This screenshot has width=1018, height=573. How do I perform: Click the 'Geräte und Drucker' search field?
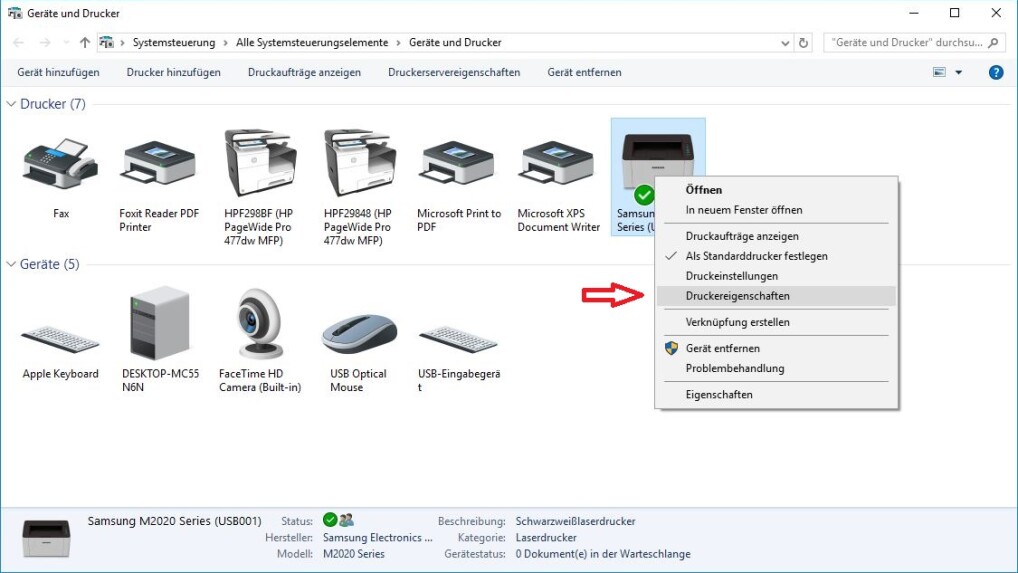pyautogui.click(x=905, y=43)
